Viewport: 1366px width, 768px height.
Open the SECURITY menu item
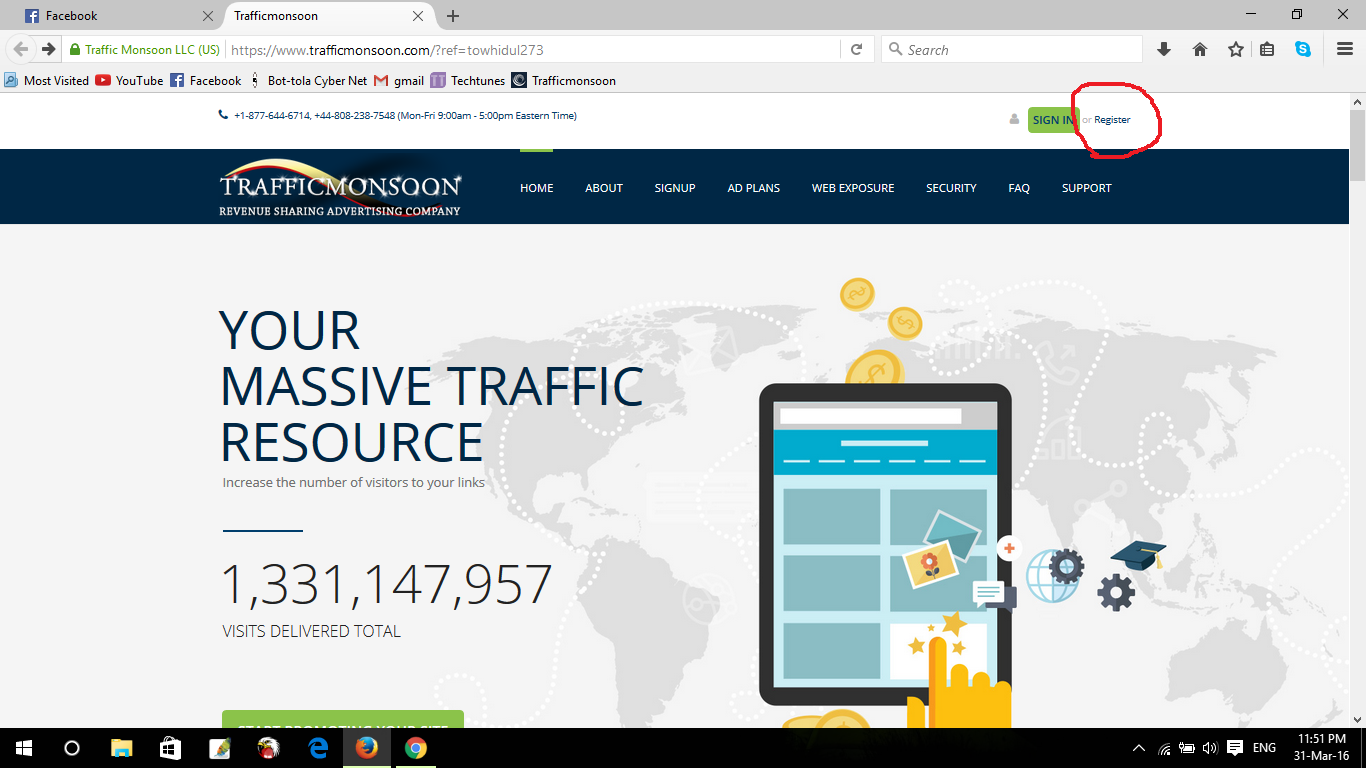click(951, 188)
